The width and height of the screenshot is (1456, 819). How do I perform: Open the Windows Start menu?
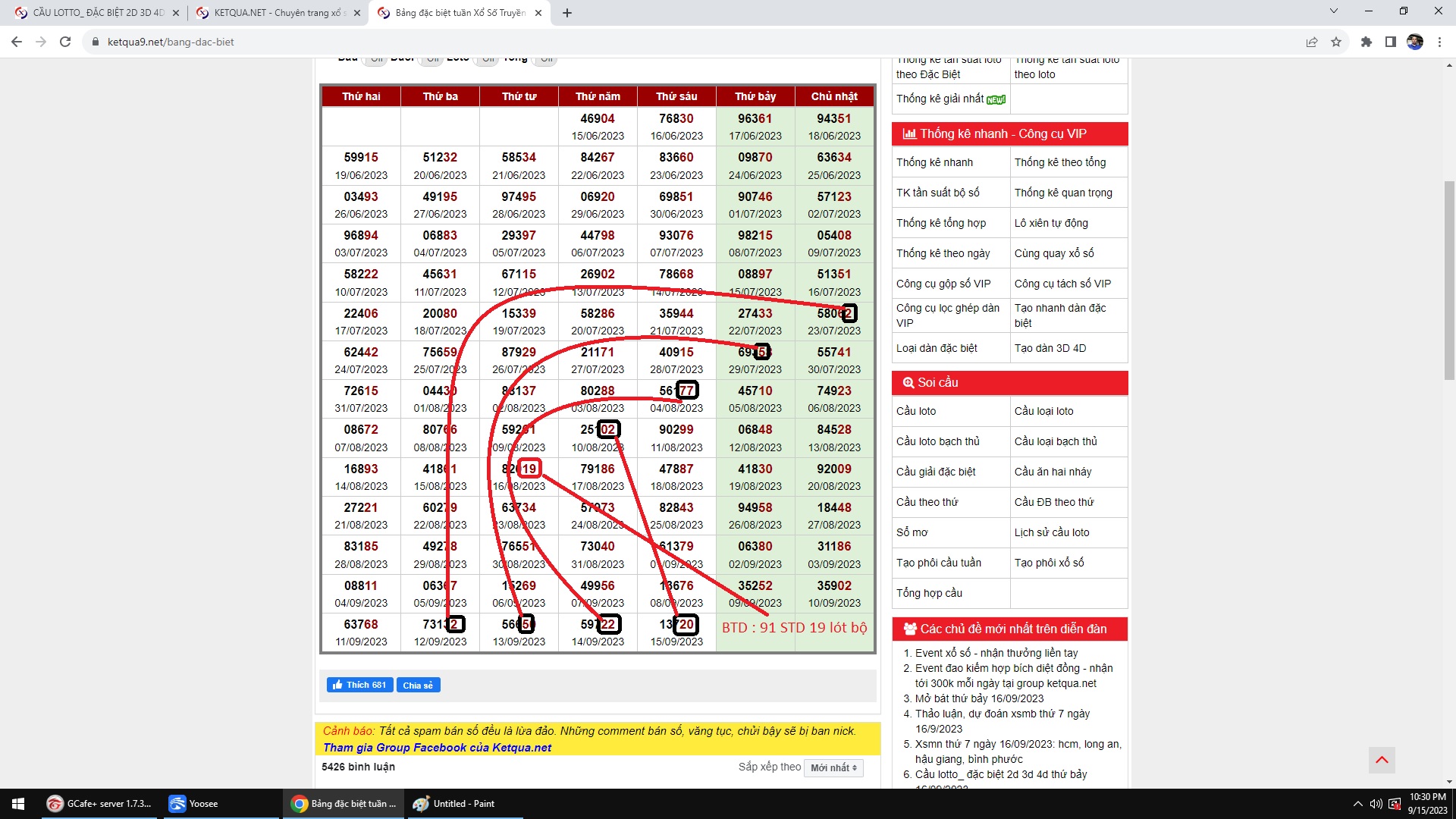coord(18,804)
